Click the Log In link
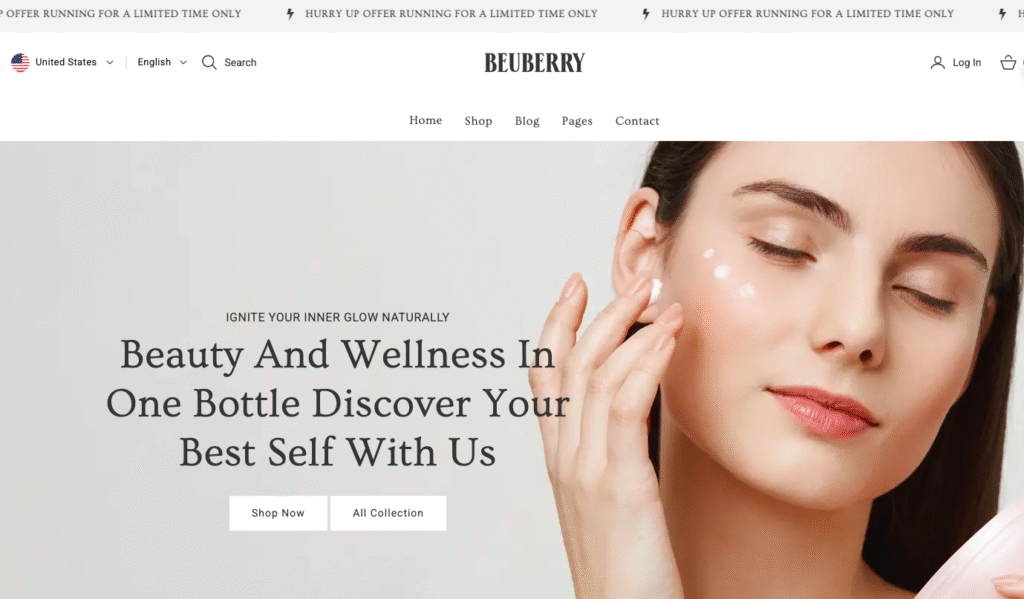Screen dimensions: 1024x599 click(x=967, y=63)
